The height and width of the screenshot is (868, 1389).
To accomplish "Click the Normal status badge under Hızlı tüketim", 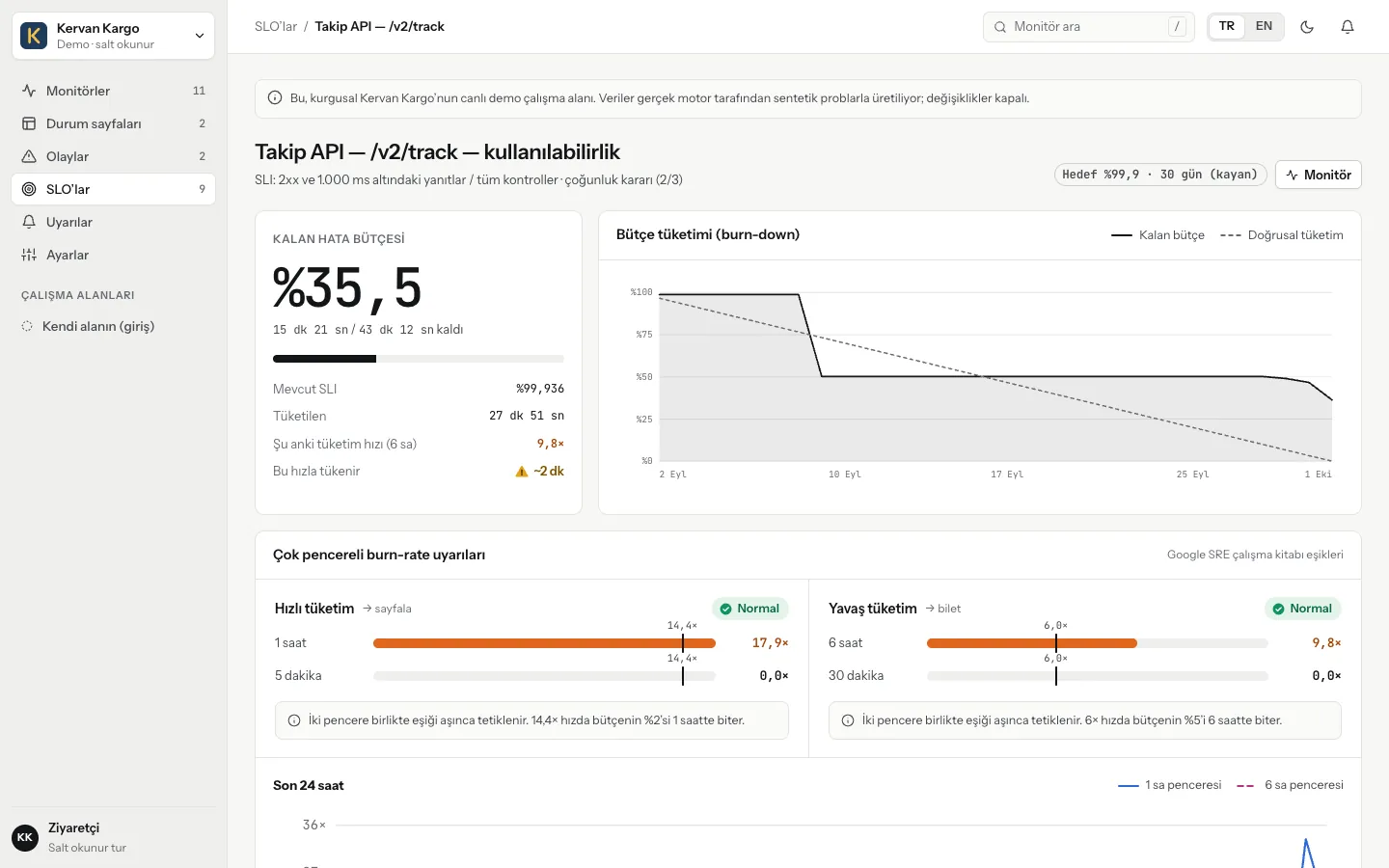I will click(x=750, y=609).
